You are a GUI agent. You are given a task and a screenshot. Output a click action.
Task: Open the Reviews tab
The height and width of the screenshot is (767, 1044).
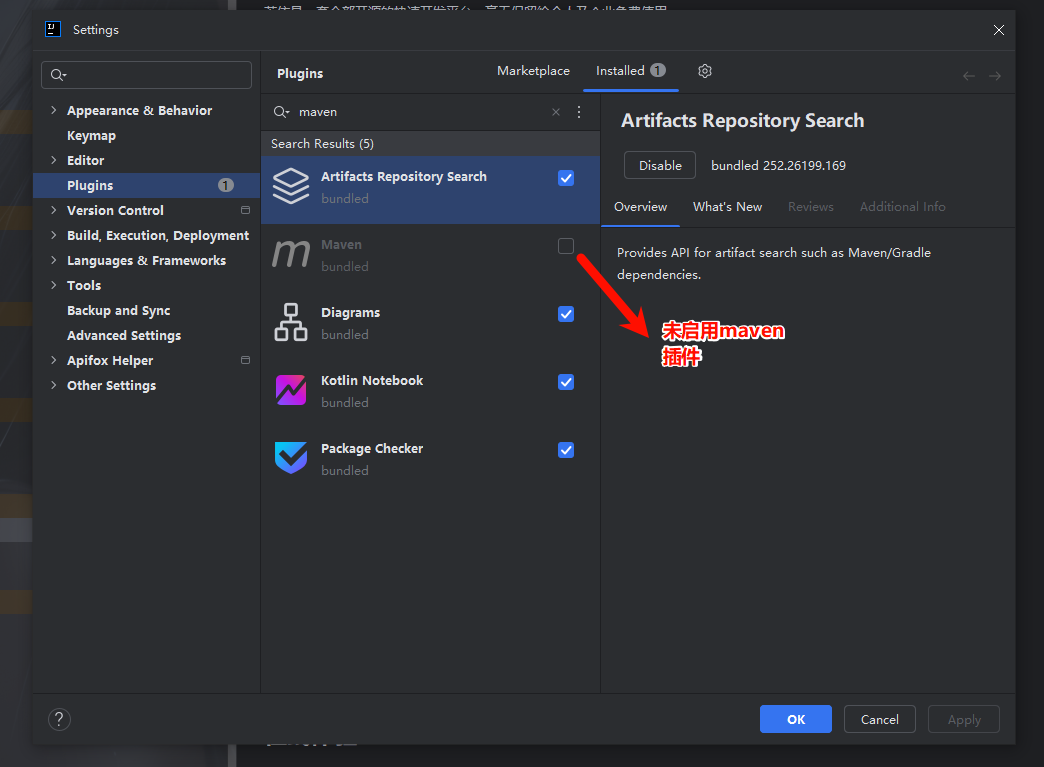coord(810,206)
